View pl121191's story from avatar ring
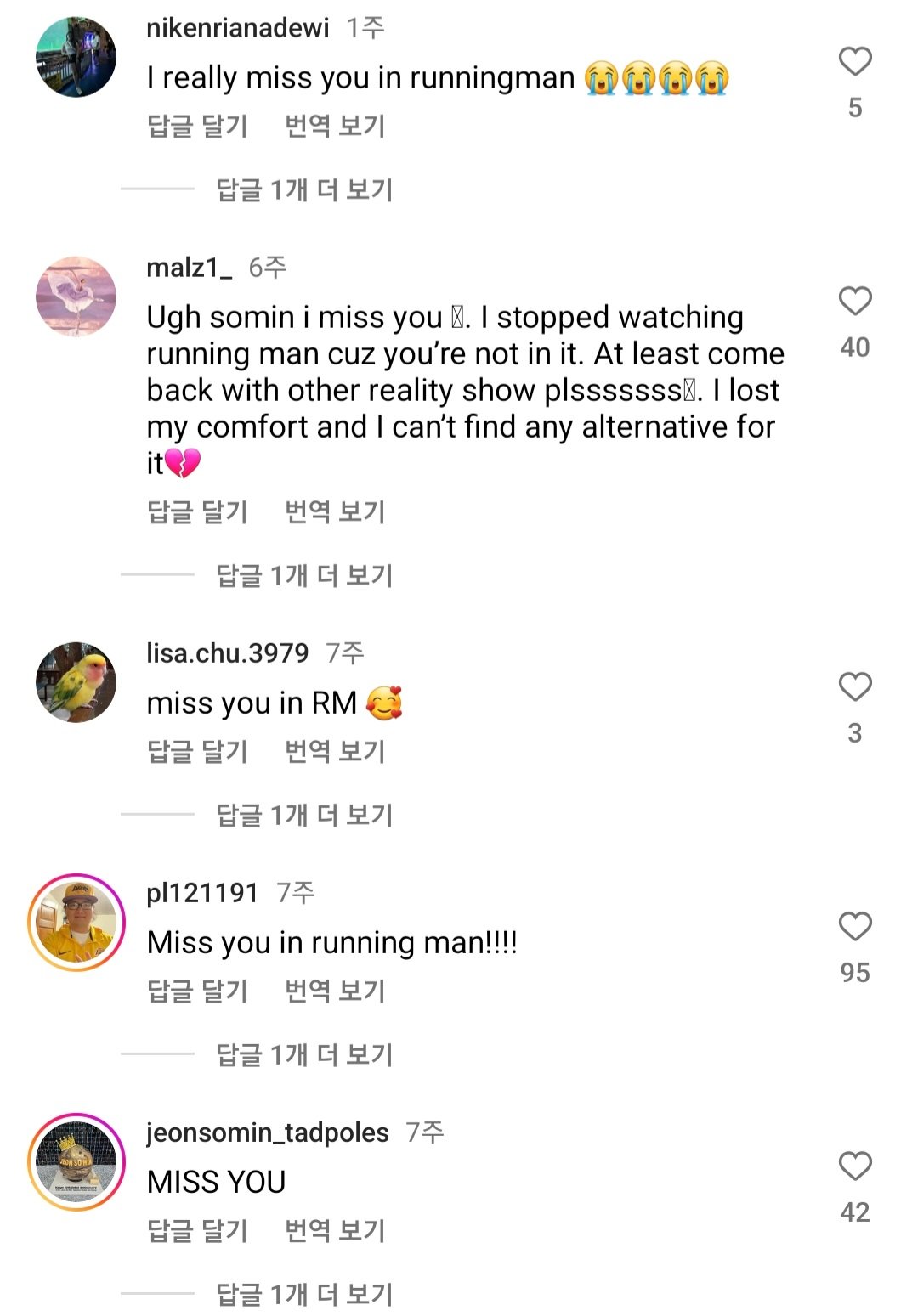This screenshot has height=1316, width=918. click(x=76, y=922)
